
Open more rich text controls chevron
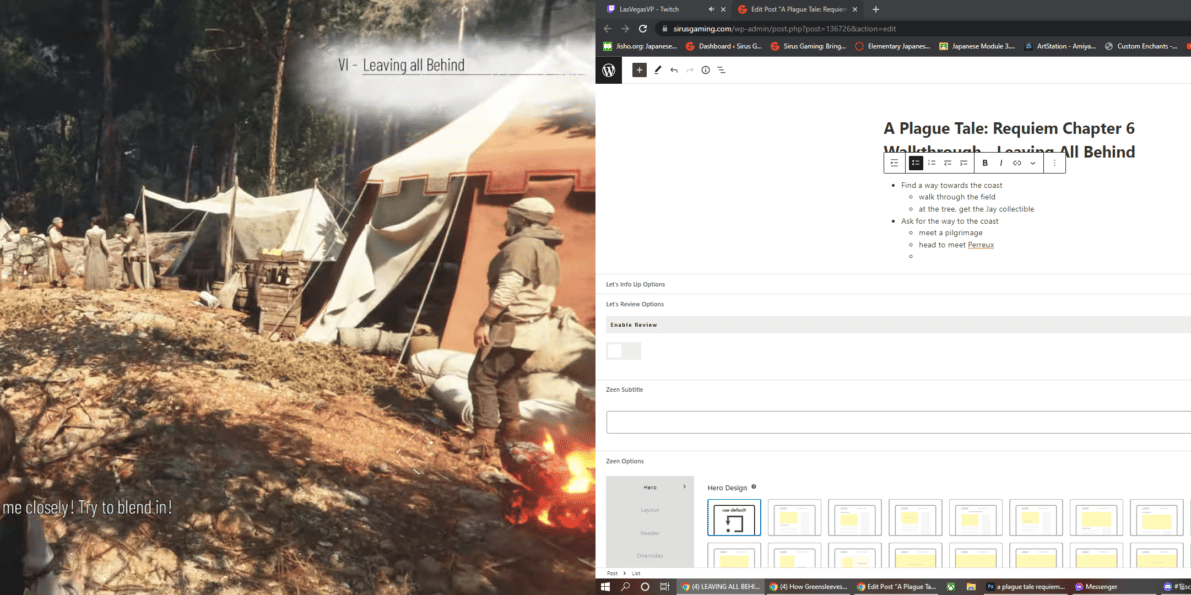click(1033, 163)
